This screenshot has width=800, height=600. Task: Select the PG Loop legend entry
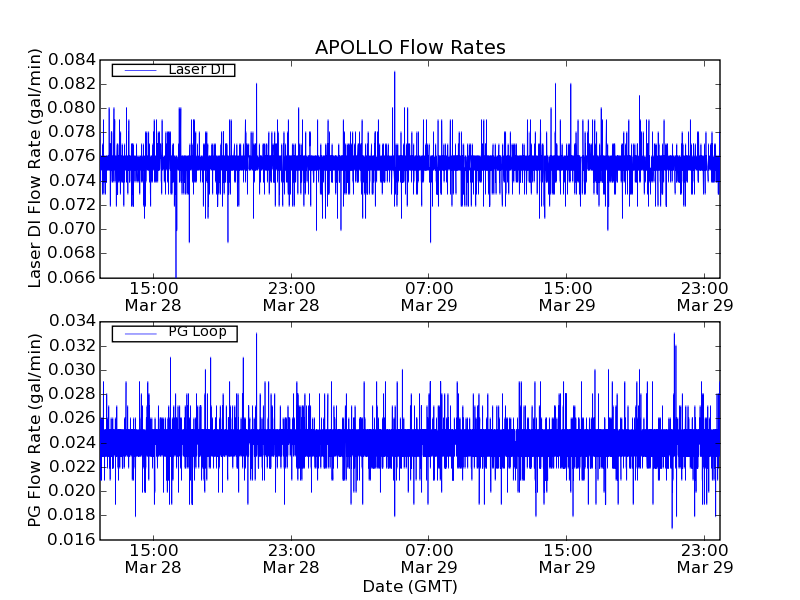point(197,332)
